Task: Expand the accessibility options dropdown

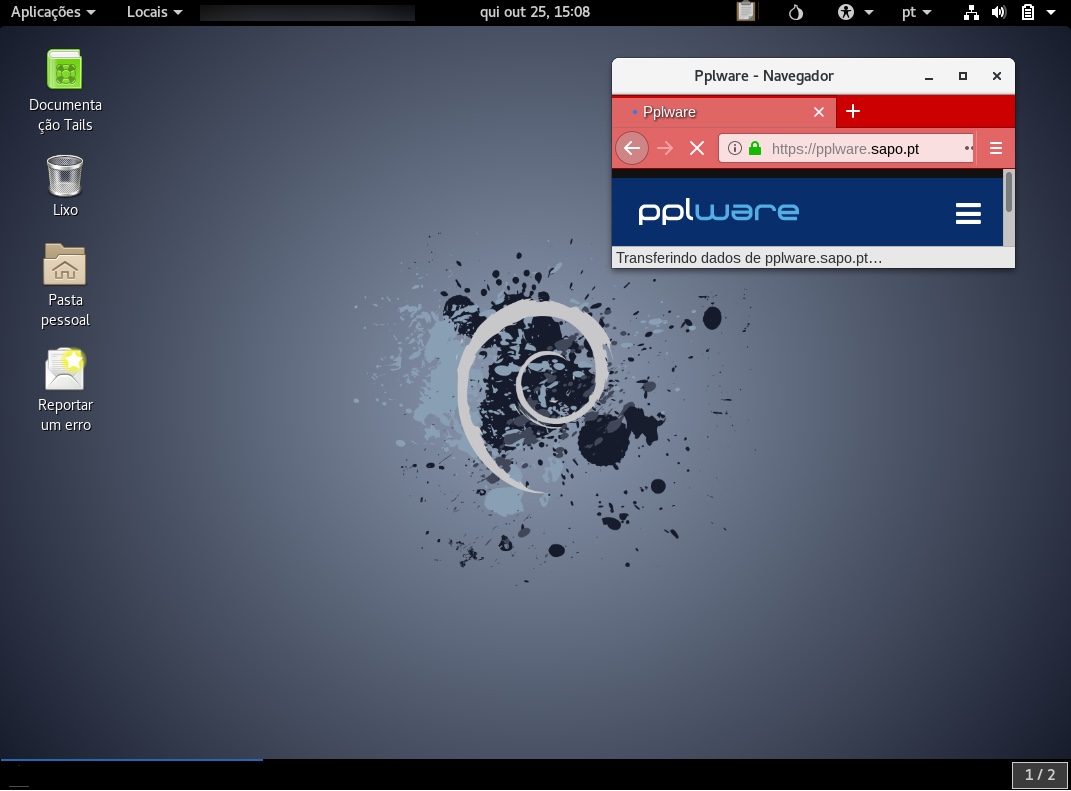Action: pos(851,12)
